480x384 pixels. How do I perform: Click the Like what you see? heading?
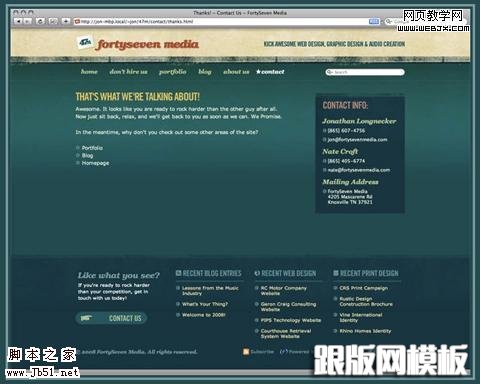[x=119, y=276]
